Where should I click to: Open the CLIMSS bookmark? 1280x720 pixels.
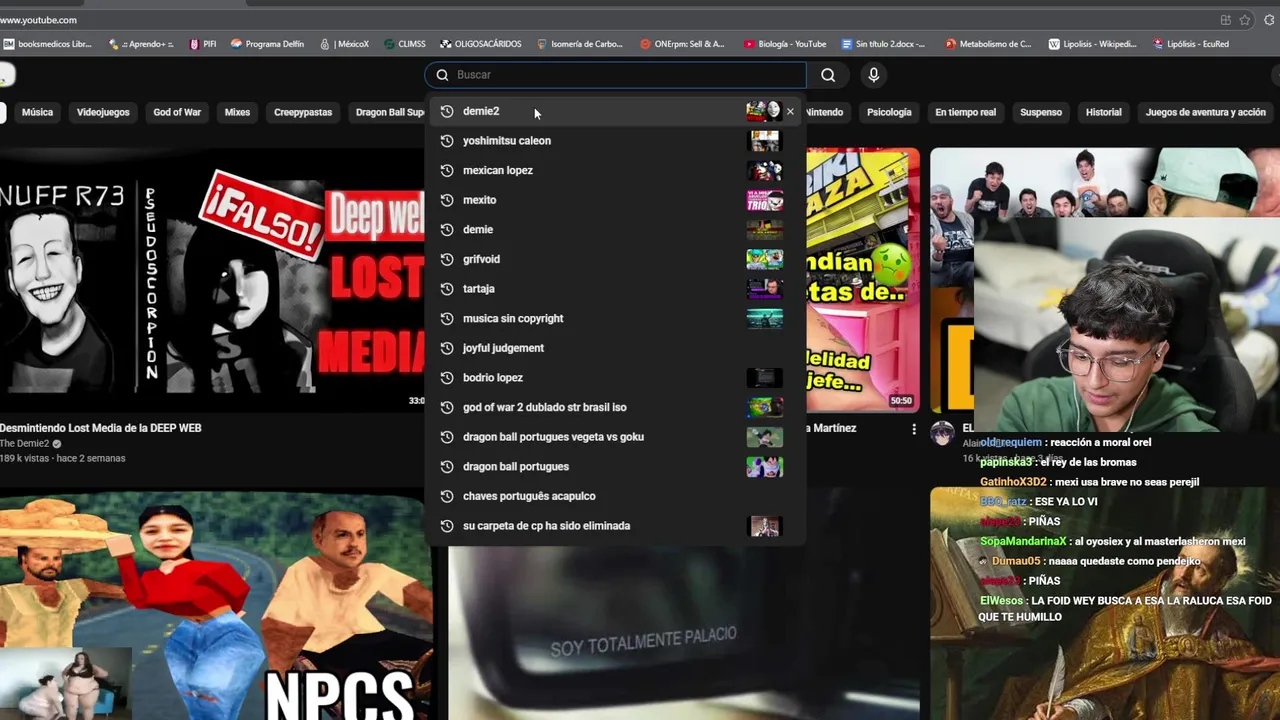click(405, 44)
